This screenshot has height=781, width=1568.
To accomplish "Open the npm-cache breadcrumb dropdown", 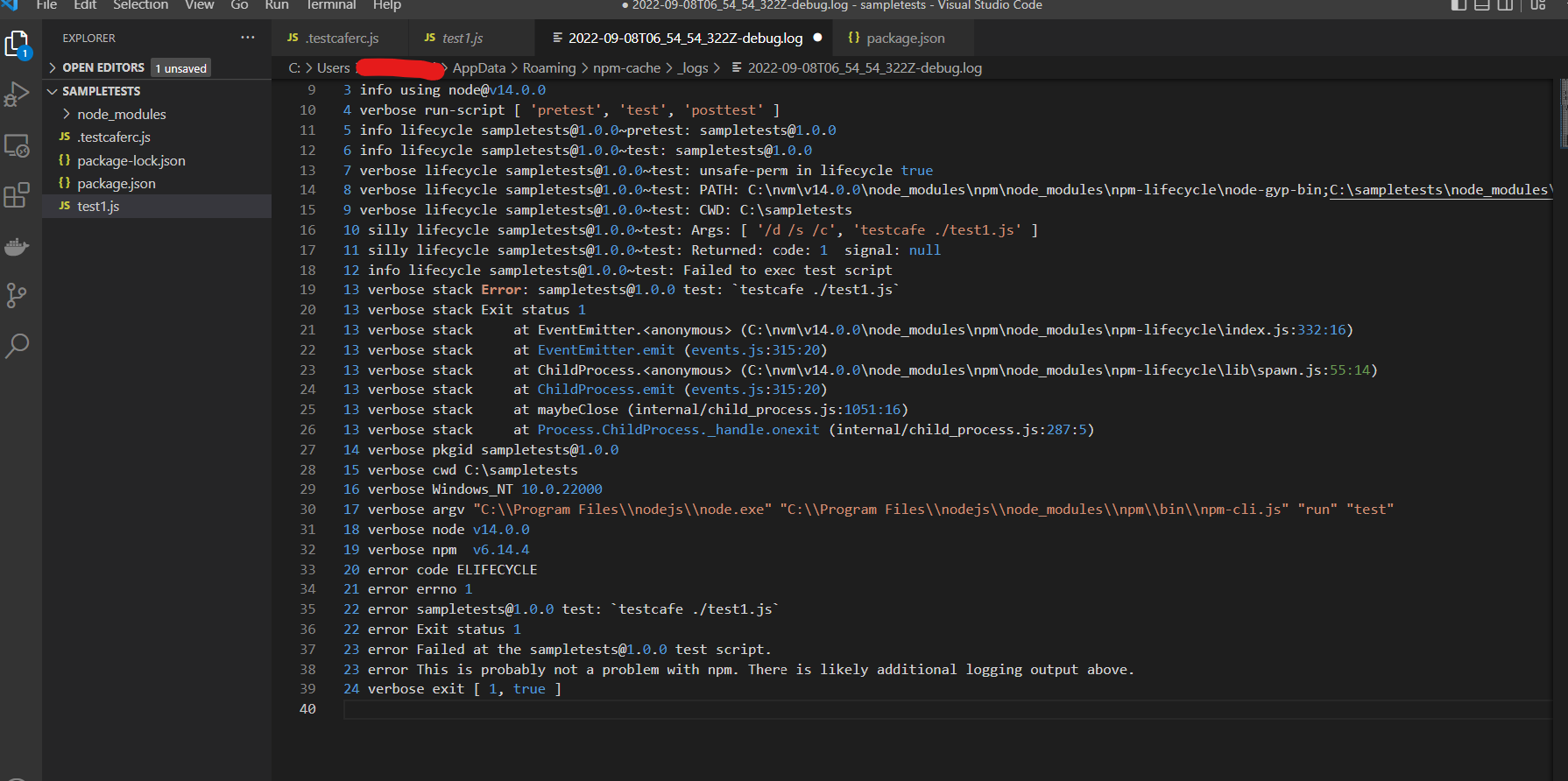I will click(626, 67).
